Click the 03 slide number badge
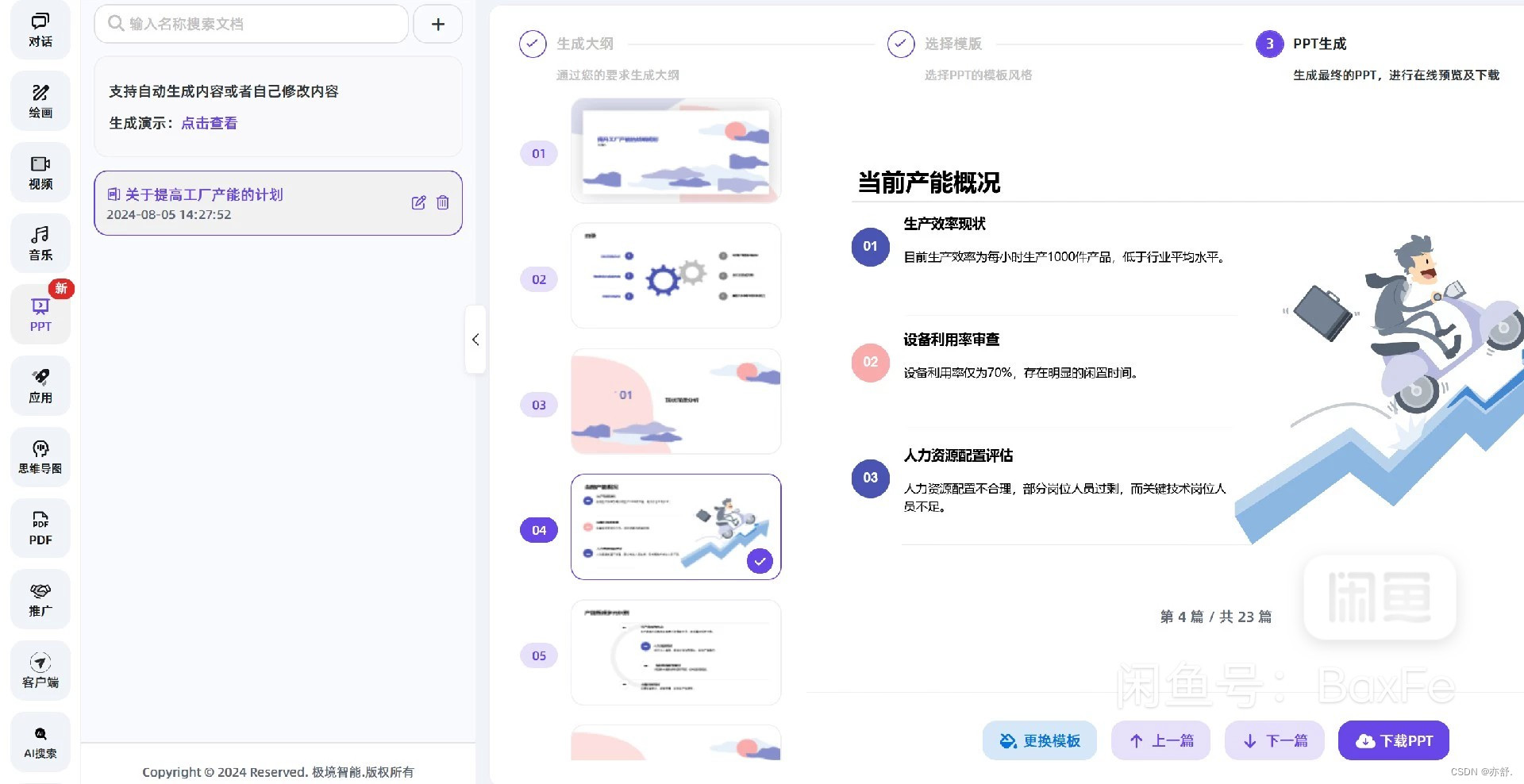1524x784 pixels. pyautogui.click(x=539, y=405)
